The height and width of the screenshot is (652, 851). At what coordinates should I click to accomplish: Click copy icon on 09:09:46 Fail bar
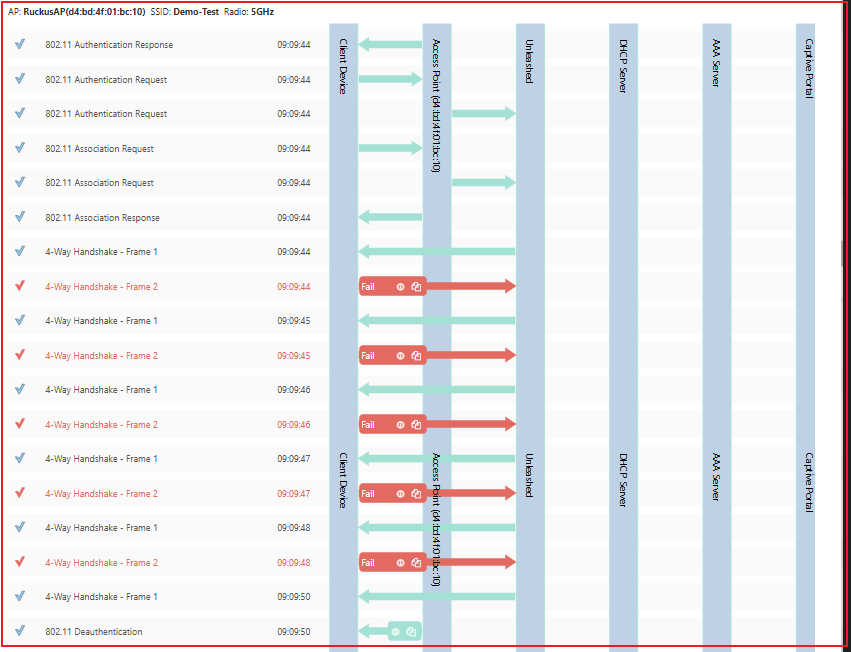click(x=416, y=425)
